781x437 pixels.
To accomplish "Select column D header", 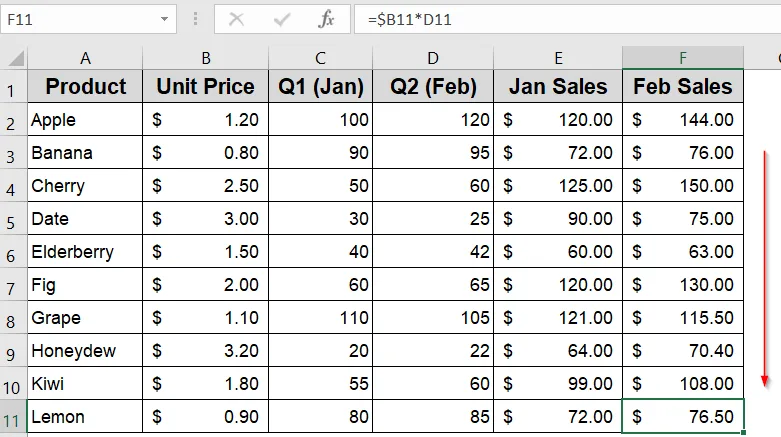I will click(x=433, y=58).
